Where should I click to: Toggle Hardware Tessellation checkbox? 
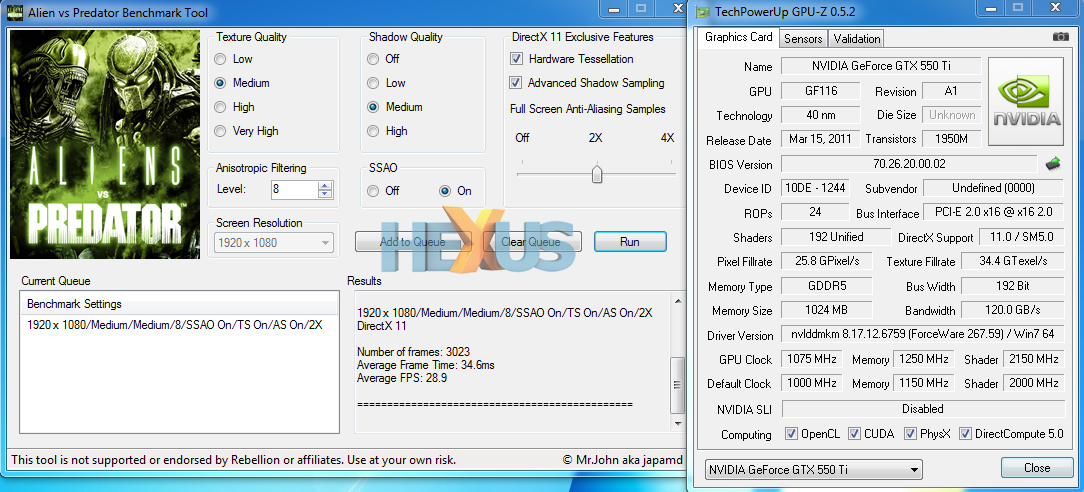pos(516,59)
